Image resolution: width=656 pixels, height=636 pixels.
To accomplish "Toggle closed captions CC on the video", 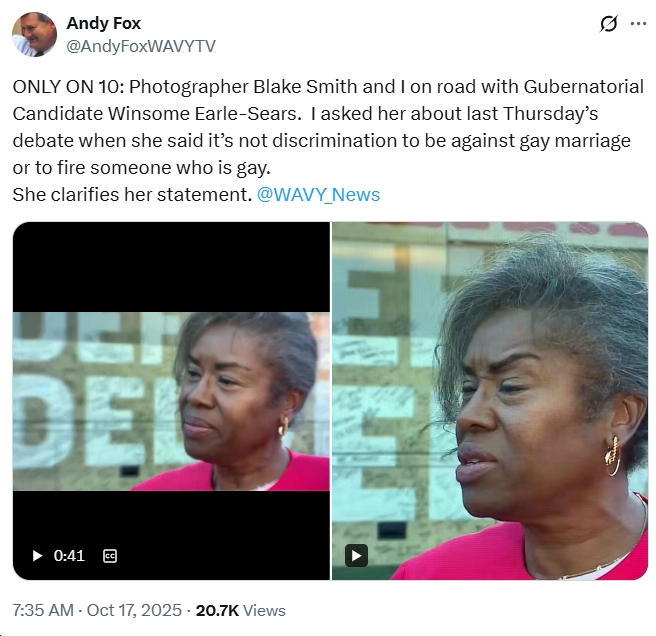I will tap(110, 556).
